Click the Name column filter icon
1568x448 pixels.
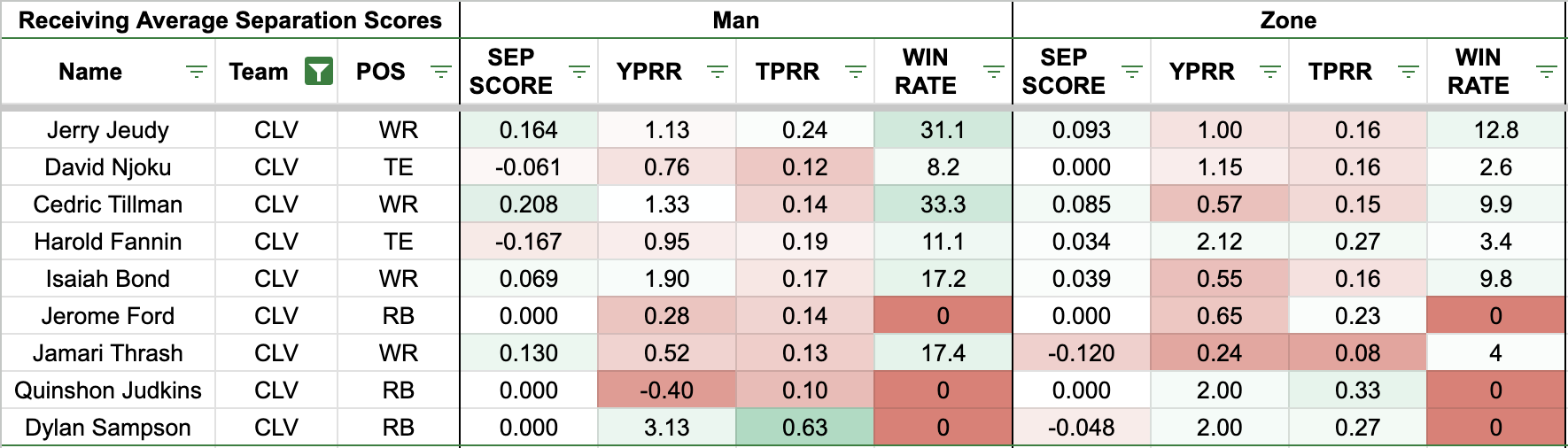coord(196,72)
